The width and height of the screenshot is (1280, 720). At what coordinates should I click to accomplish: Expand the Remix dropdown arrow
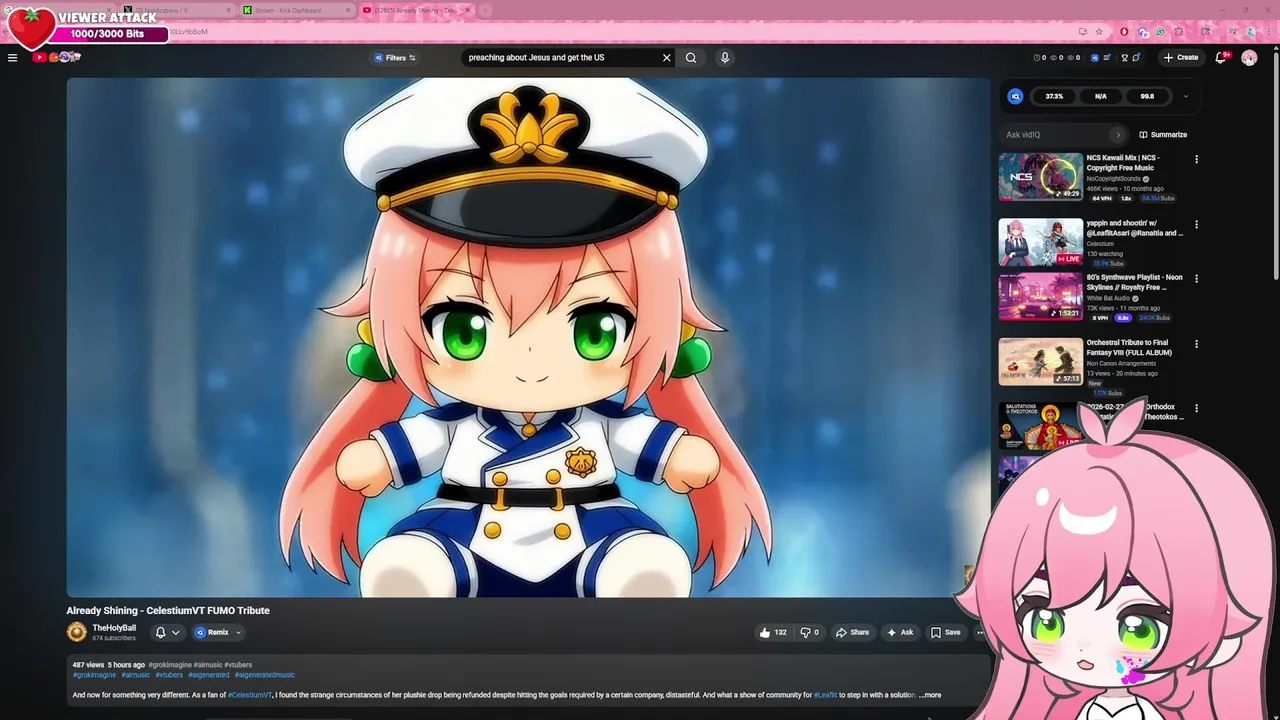[x=238, y=632]
